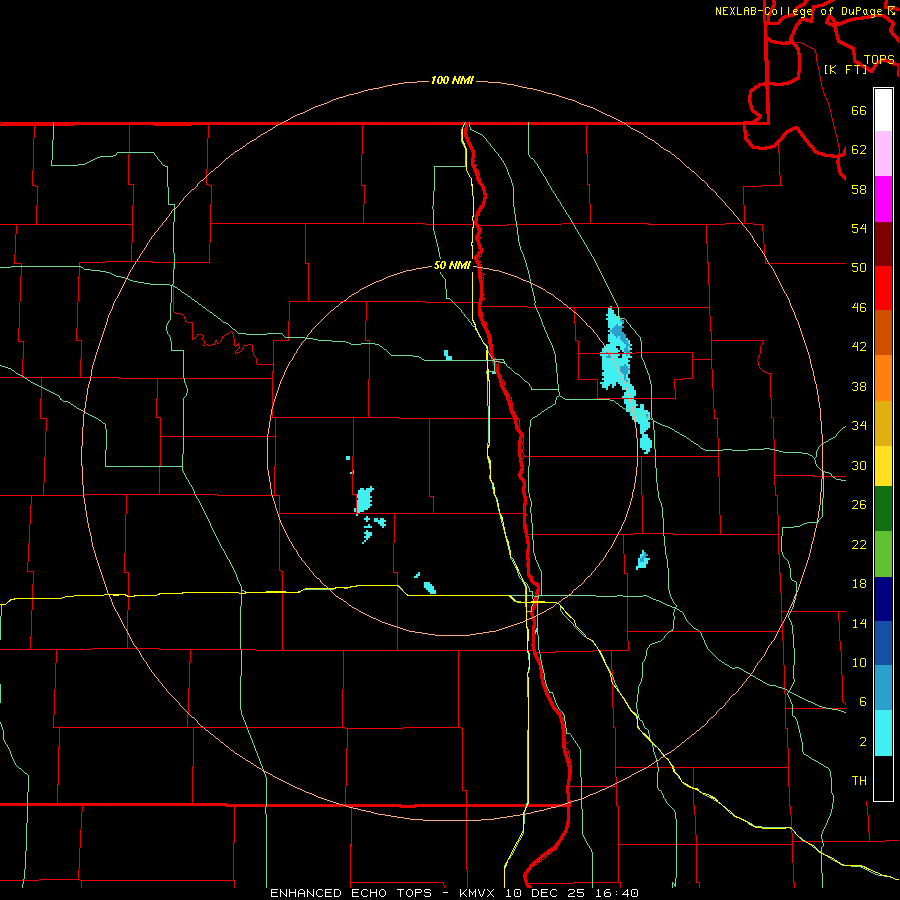The image size is (900, 900).
Task: Click the white swatch in the tops legend
Action: point(883,110)
